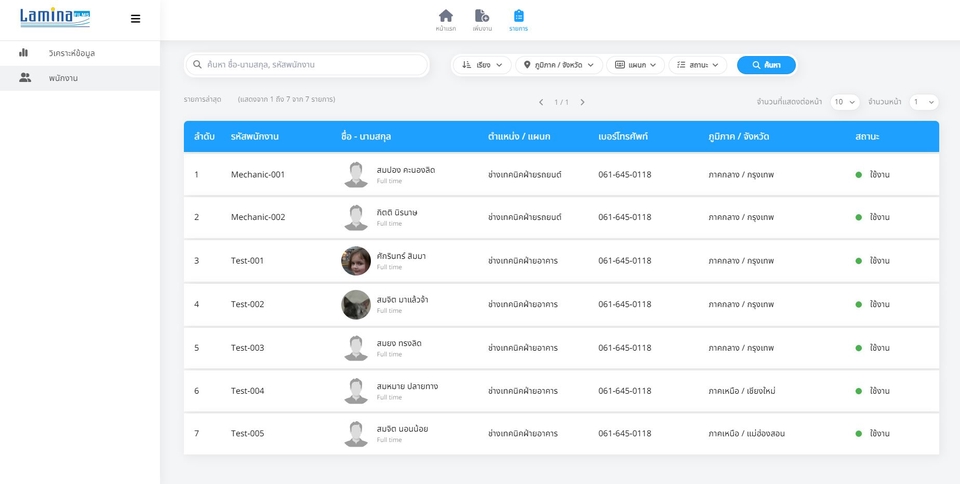Click employee code Test-001

point(247,261)
